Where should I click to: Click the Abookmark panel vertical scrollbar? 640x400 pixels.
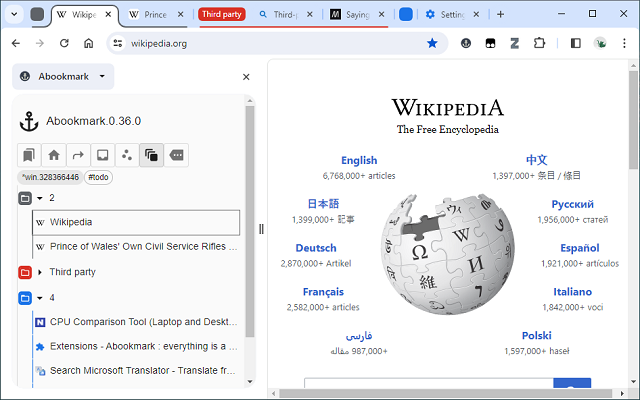tap(250, 220)
